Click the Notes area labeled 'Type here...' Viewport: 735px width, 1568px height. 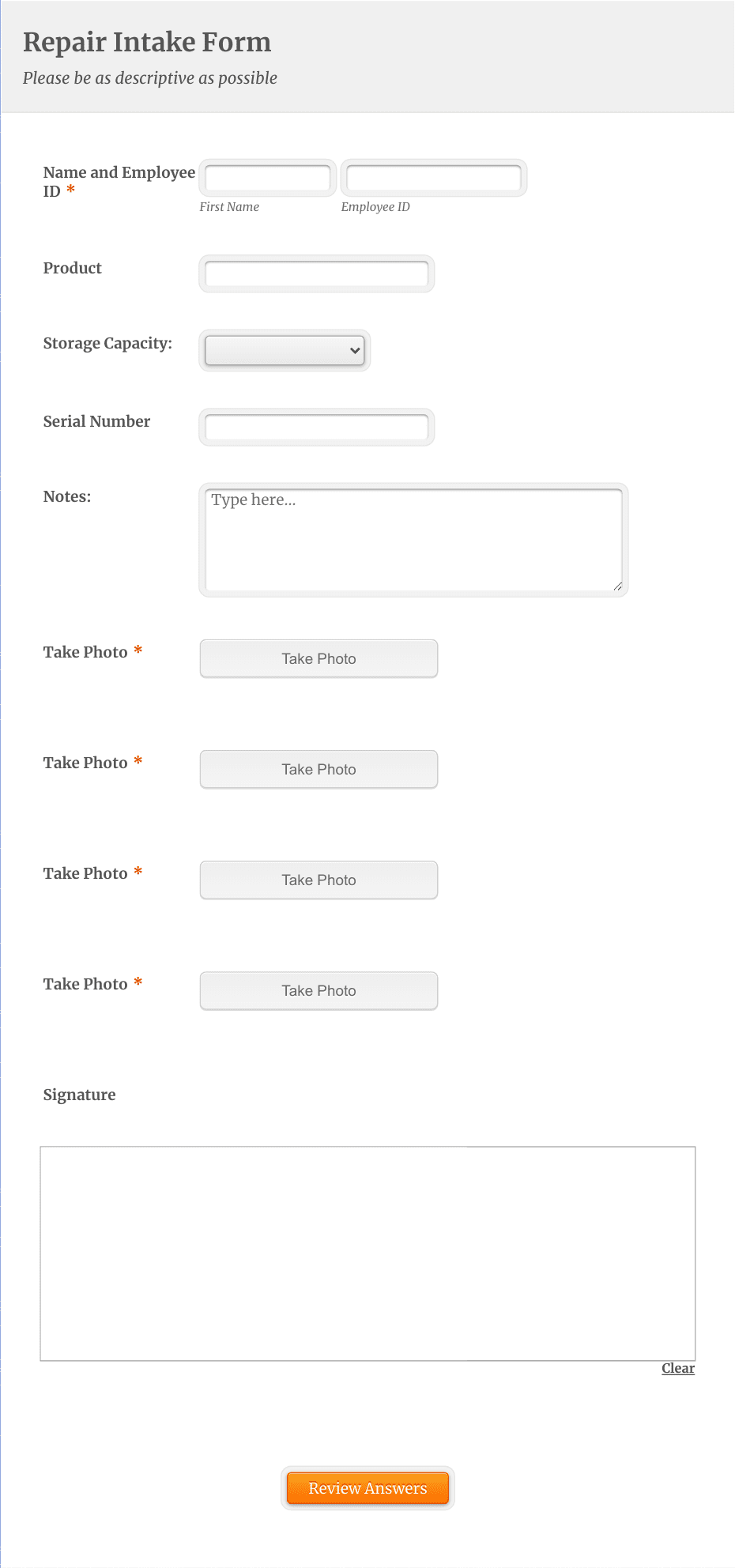coord(413,538)
